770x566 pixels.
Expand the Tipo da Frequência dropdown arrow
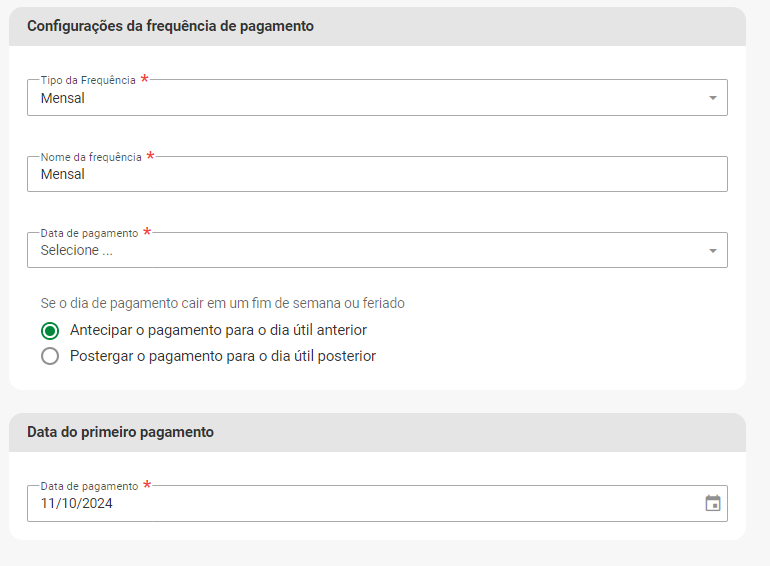713,98
